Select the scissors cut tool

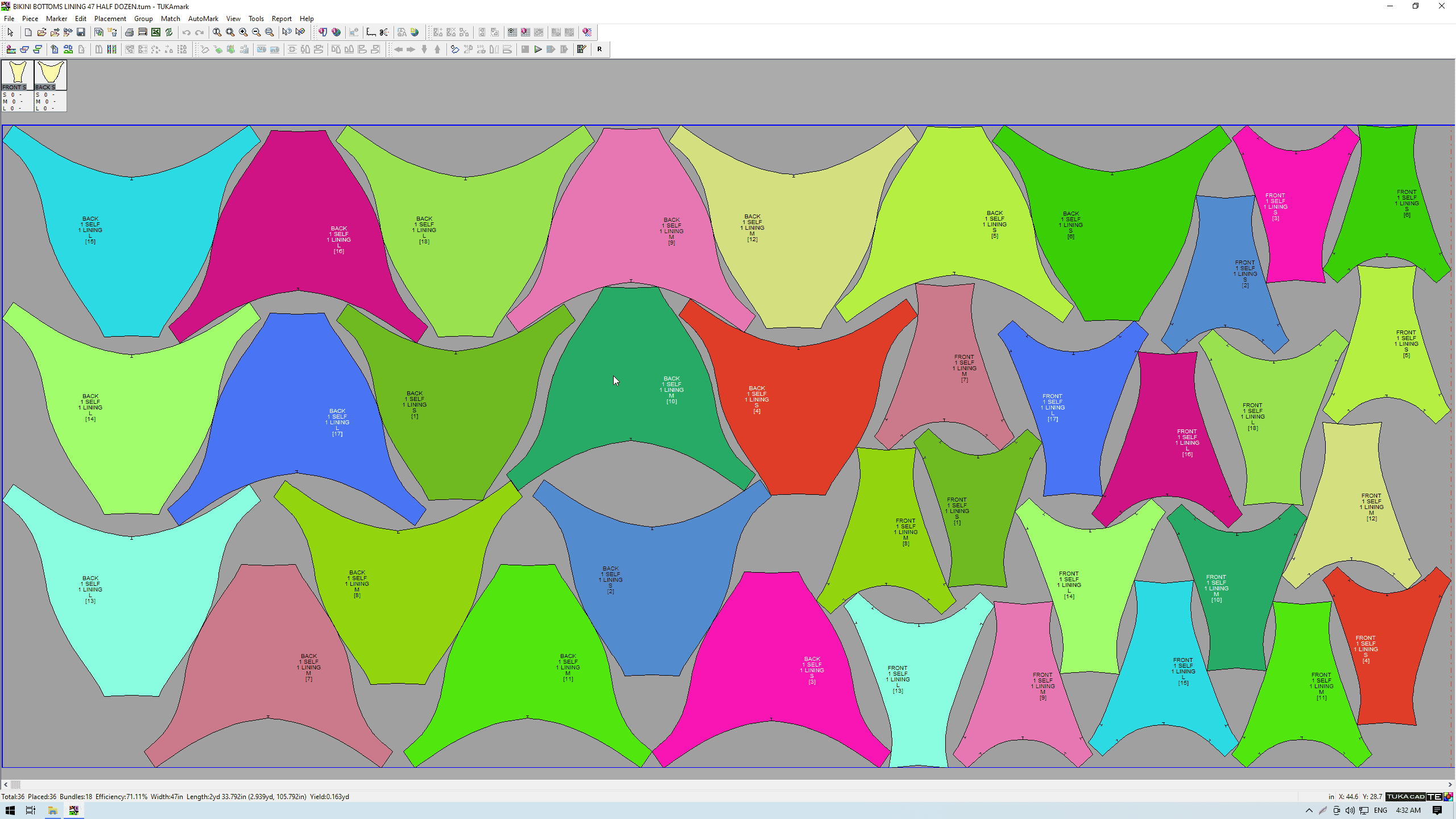tap(384, 32)
